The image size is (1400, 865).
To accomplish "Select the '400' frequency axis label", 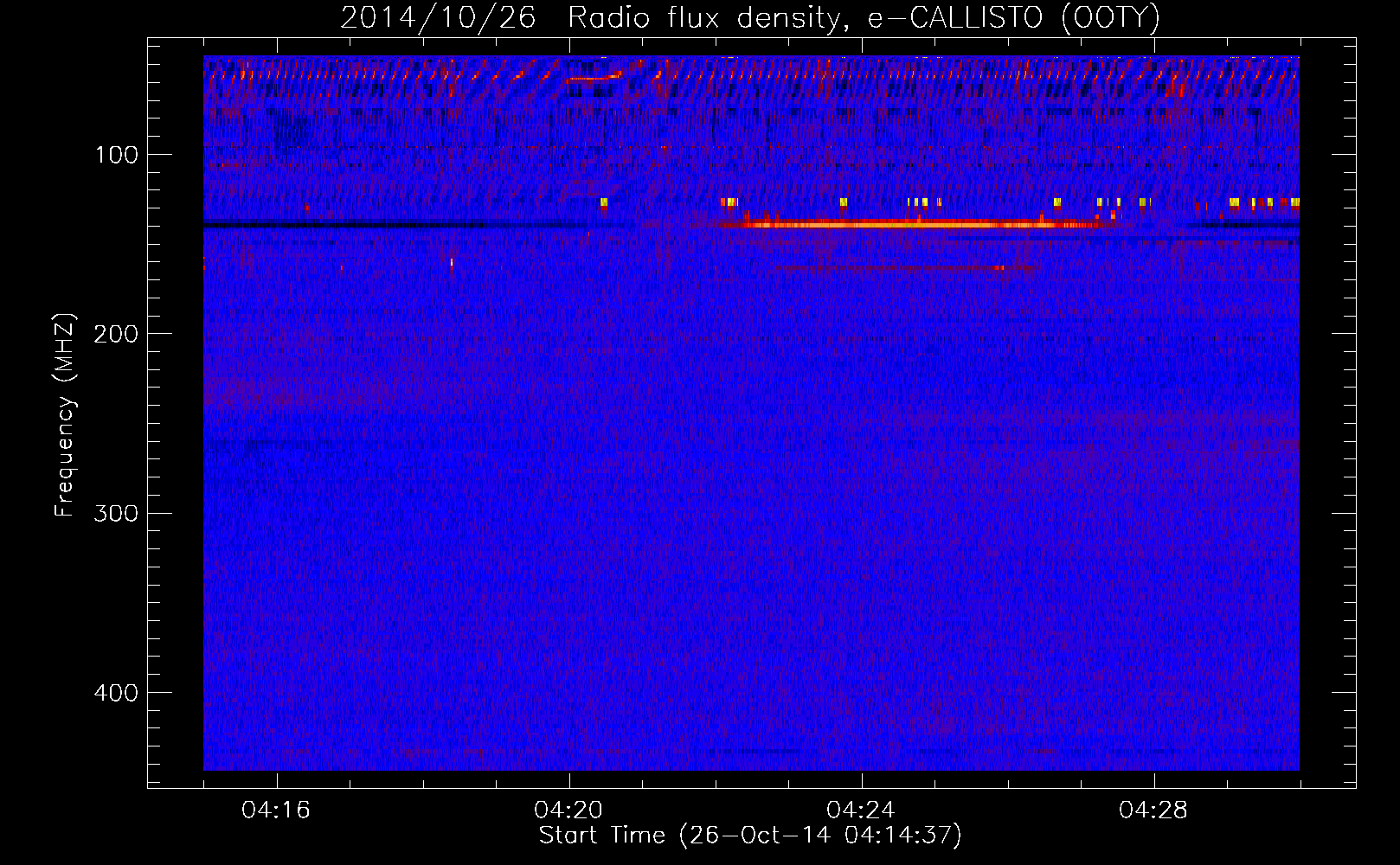I will click(x=117, y=693).
